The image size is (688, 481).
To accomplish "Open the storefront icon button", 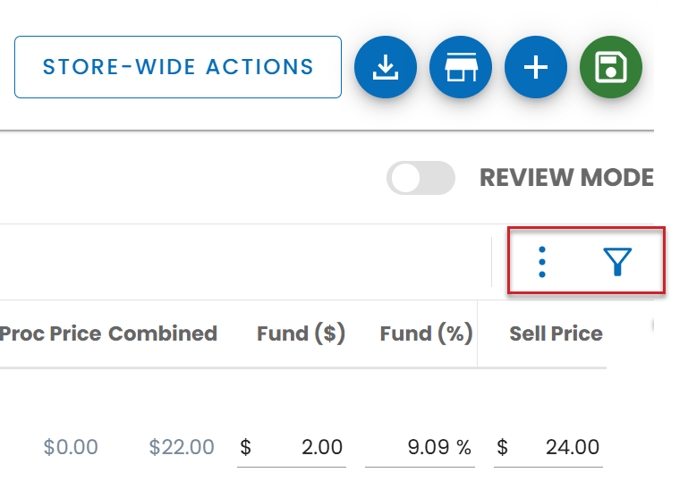I will click(x=461, y=68).
